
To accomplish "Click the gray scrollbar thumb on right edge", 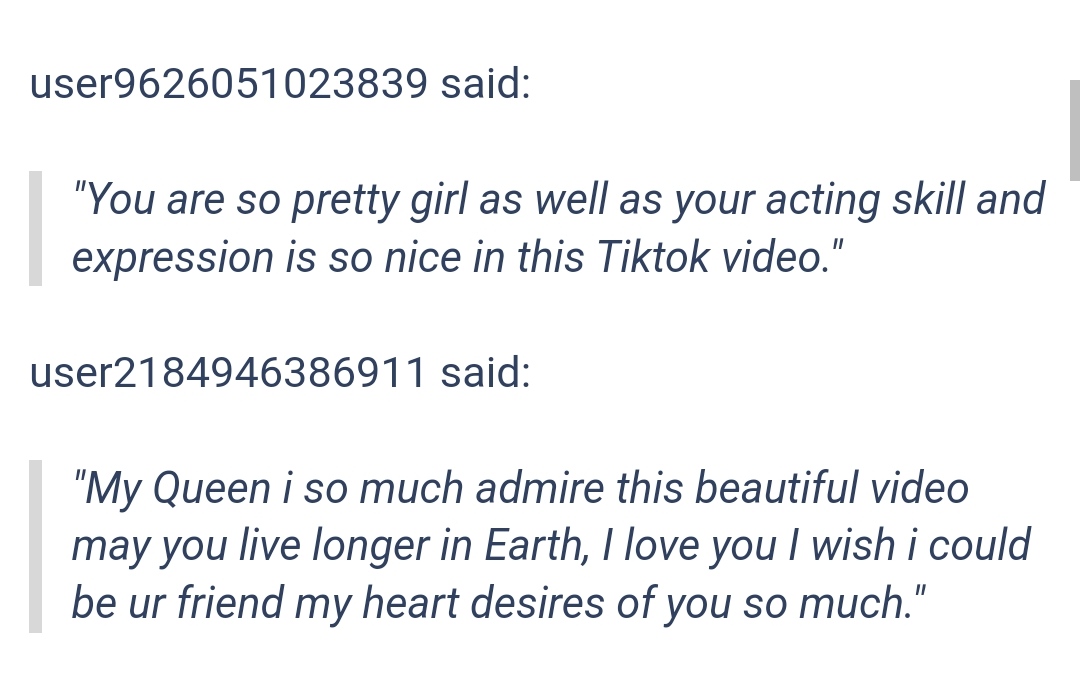I will [x=1074, y=130].
